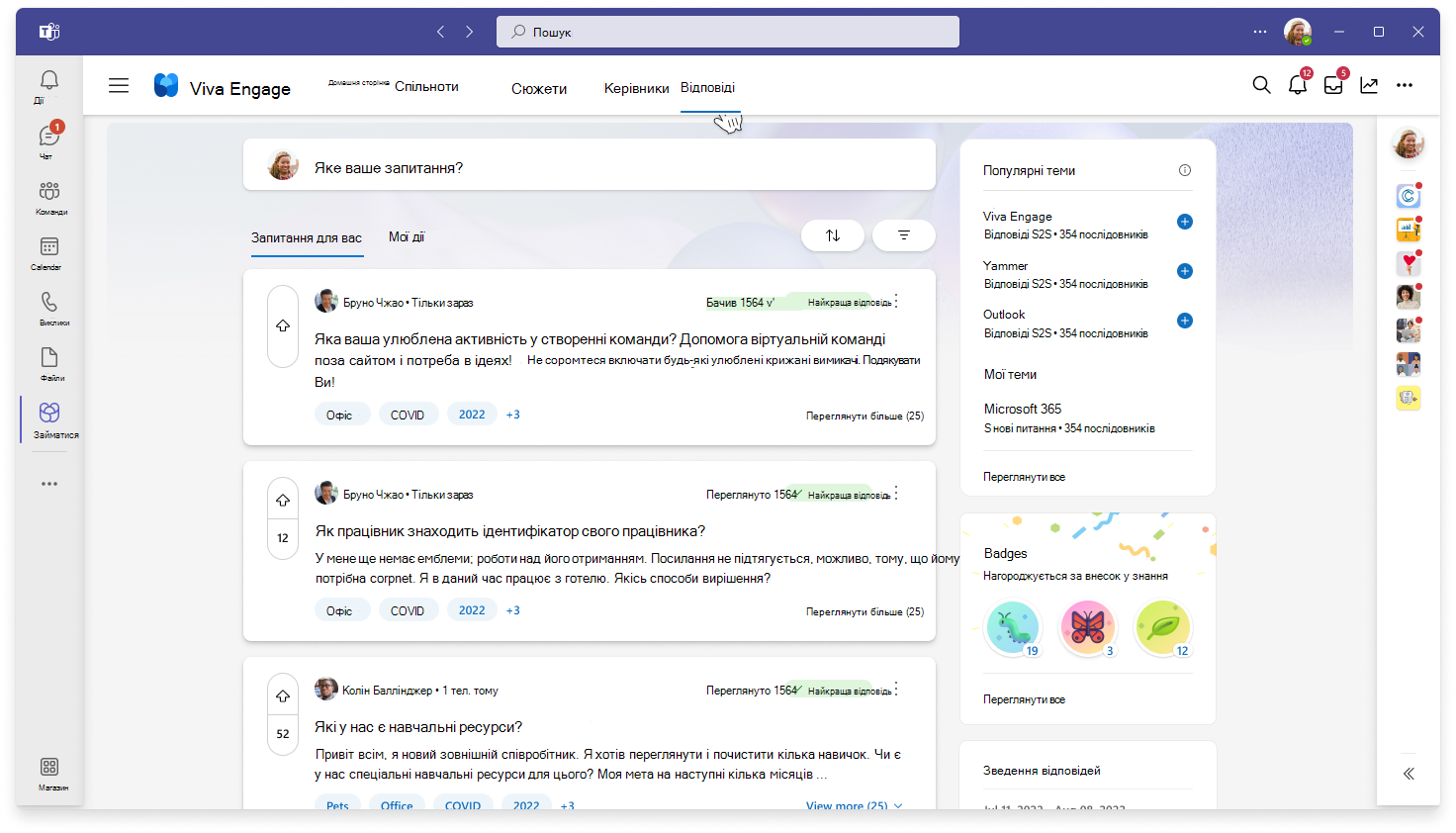Click Переглянути більше (25) on second post
Screen dimensions: 1456x833
click(864, 611)
